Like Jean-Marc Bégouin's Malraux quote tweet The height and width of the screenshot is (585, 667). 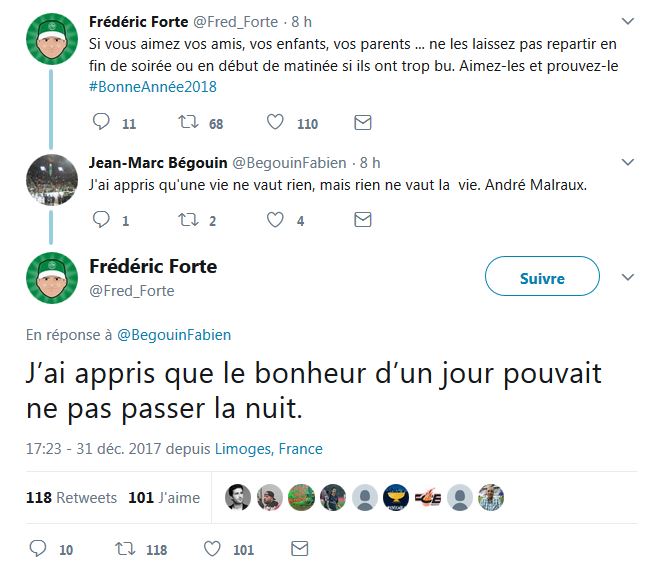point(274,220)
